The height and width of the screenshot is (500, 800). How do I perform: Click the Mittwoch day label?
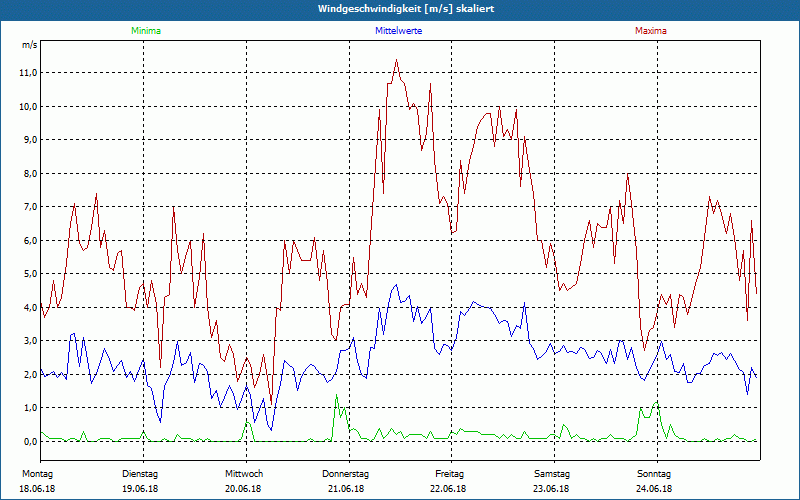(244, 474)
